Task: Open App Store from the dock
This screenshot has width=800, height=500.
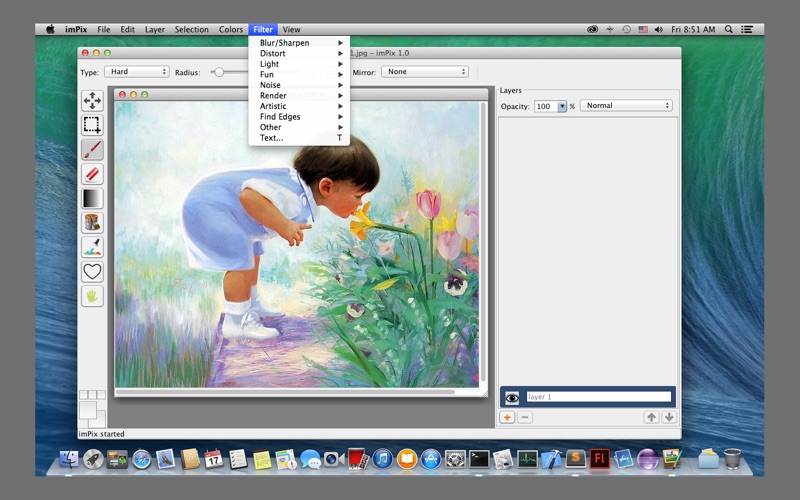Action: point(431,459)
